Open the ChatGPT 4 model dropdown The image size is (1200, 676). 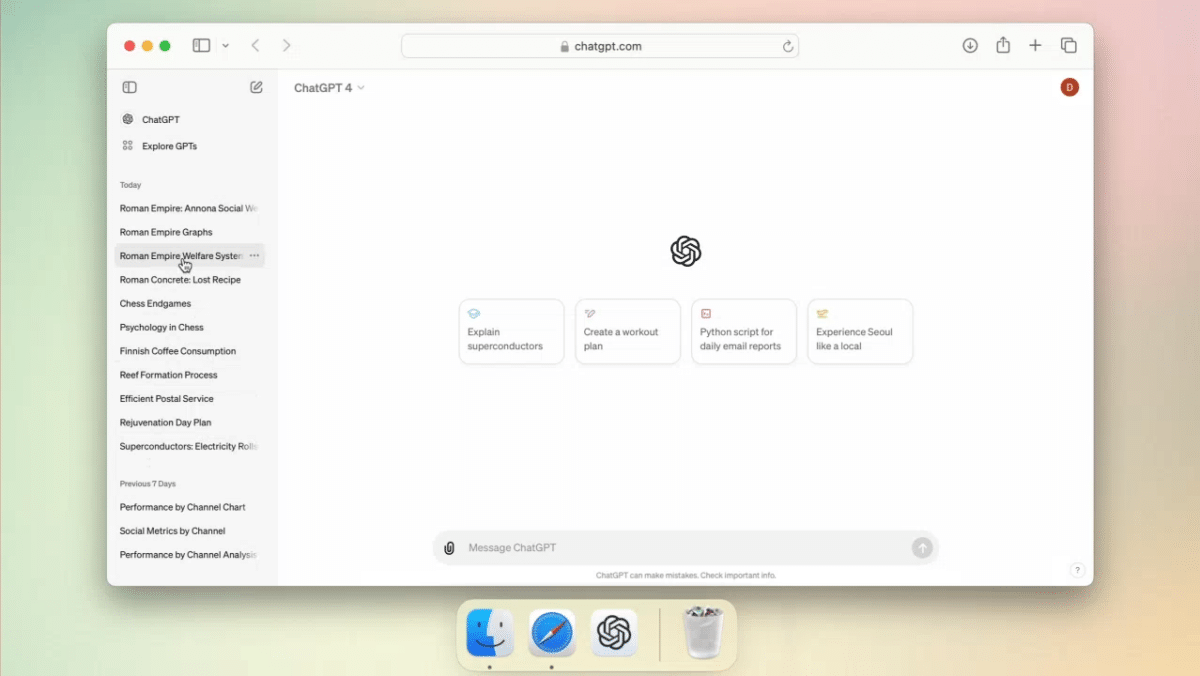coord(328,87)
